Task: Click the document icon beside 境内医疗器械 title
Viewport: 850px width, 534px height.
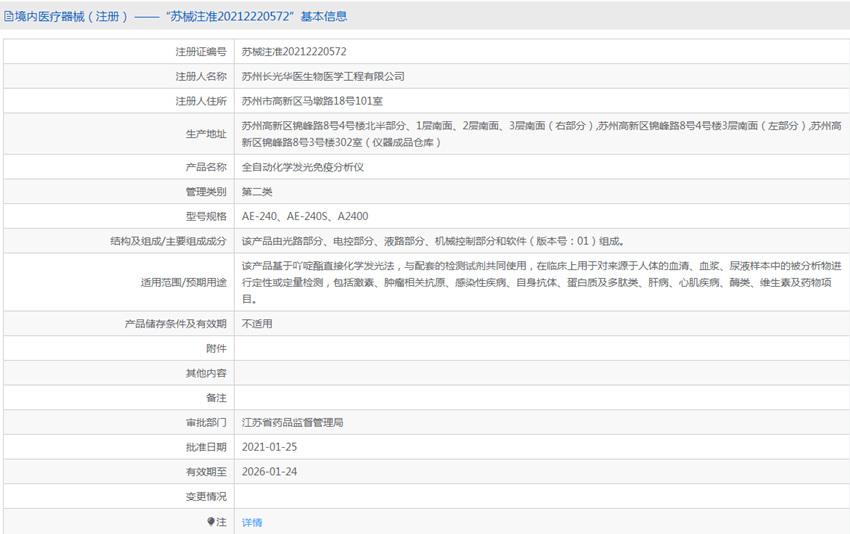Action: click(9, 16)
